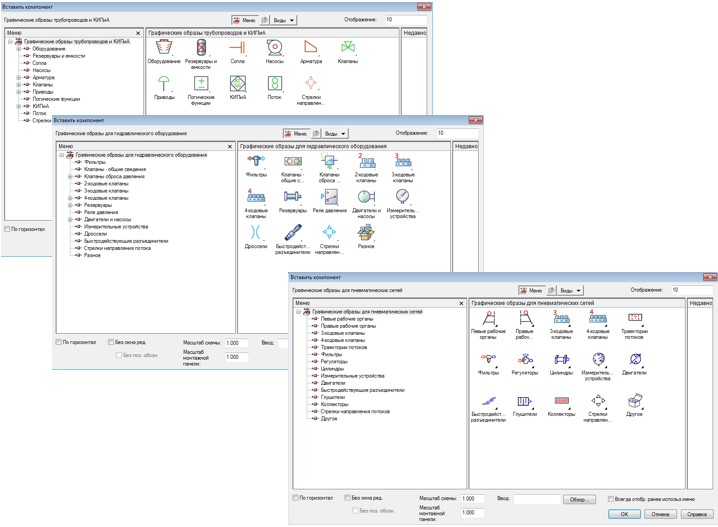Select Стрелки направления потоков tree item
Screen dimensions: 718x527
coord(355,412)
